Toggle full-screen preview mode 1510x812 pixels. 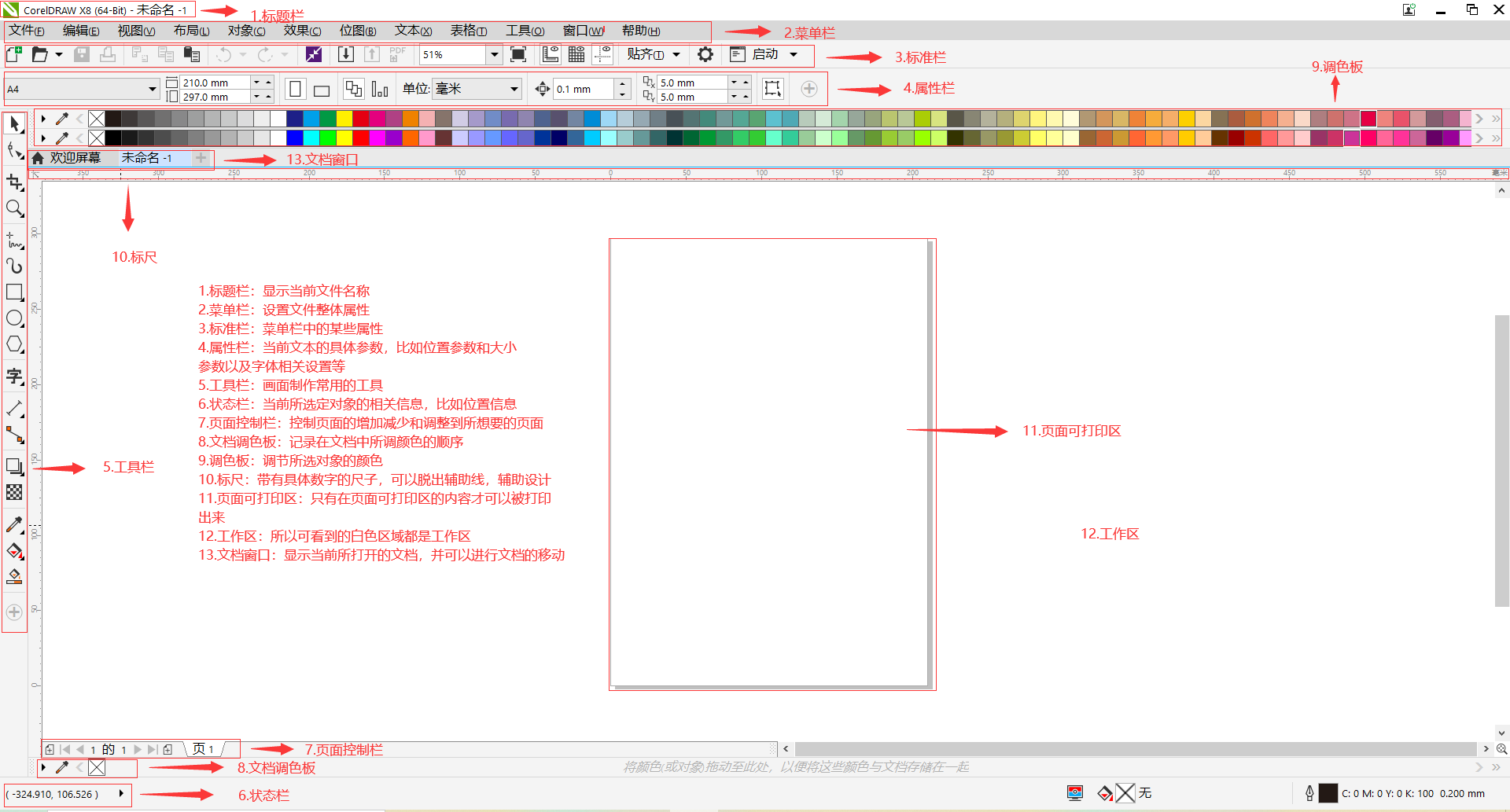pyautogui.click(x=518, y=54)
